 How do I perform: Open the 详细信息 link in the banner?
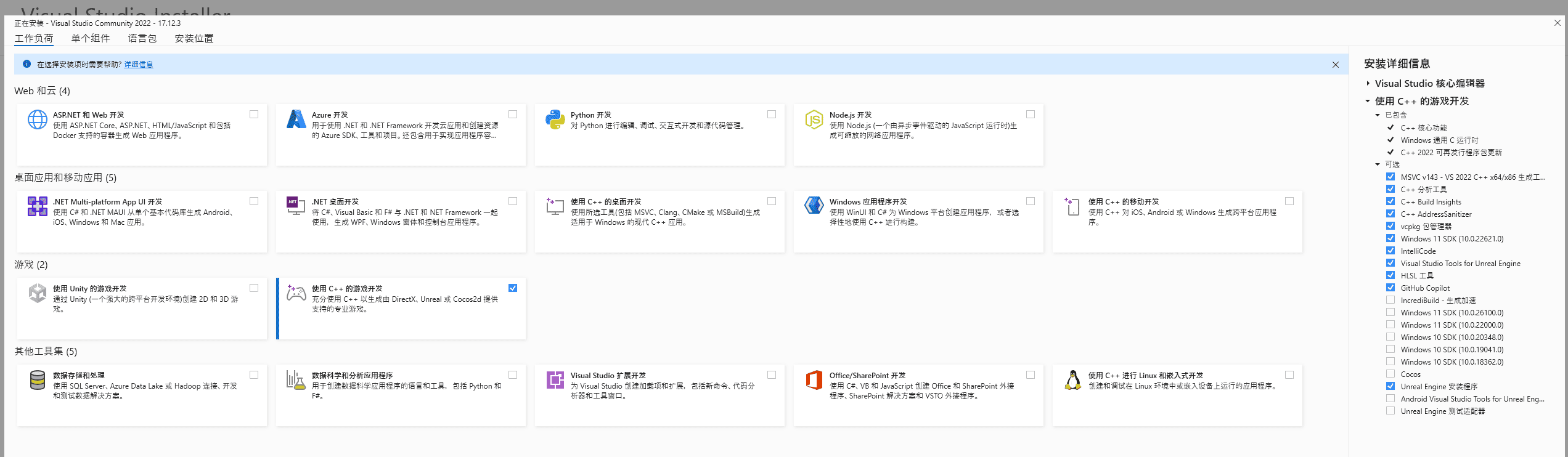coord(139,65)
